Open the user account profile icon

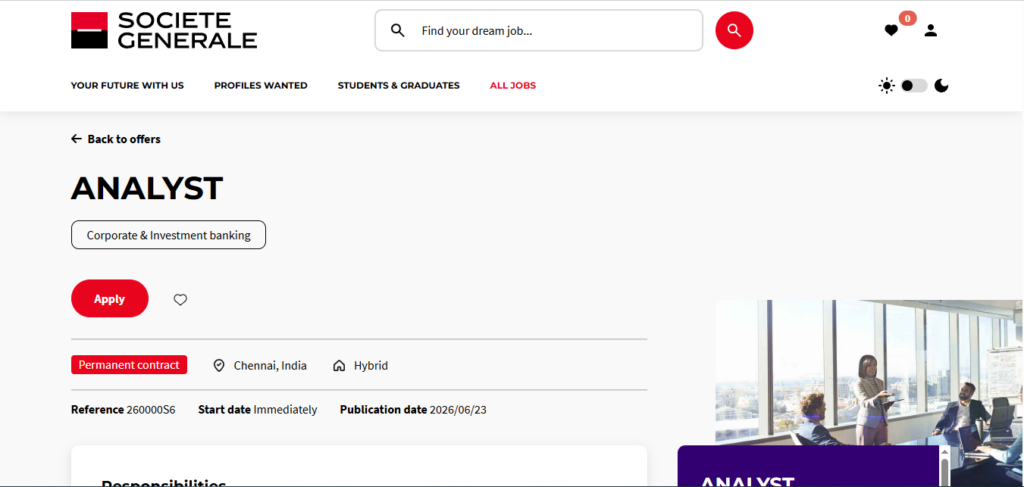(x=931, y=30)
